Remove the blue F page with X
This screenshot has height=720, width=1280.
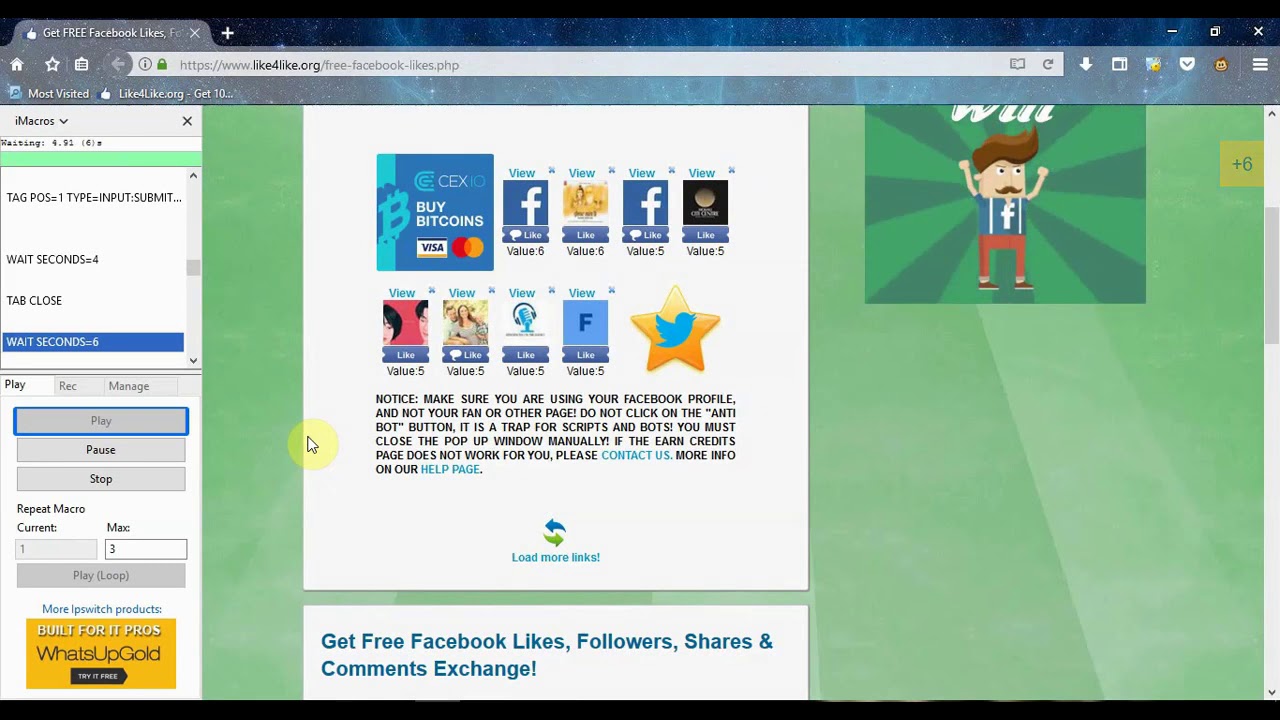[611, 291]
